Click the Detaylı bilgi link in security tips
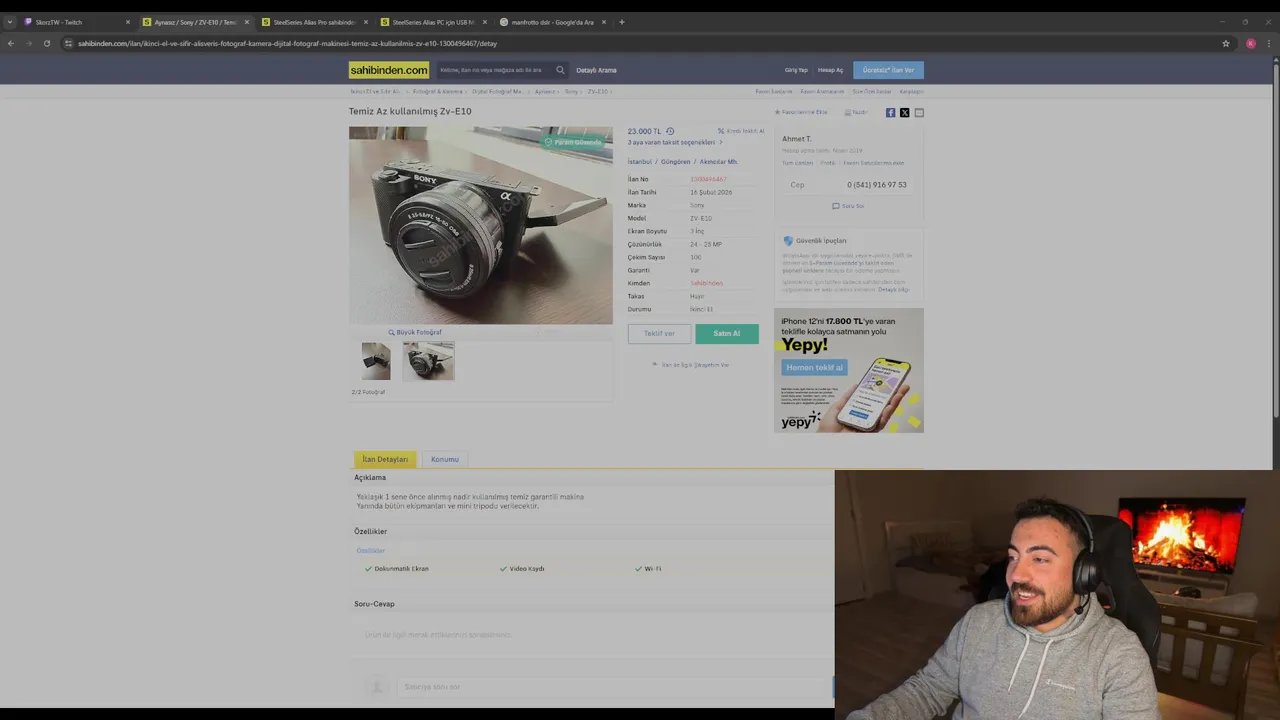Viewport: 1280px width, 720px height. coord(894,289)
